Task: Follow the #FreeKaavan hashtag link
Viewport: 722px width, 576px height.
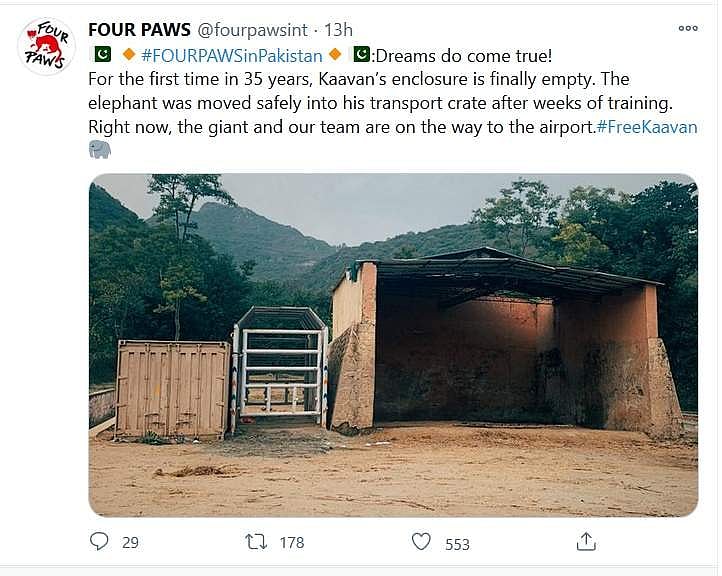Action: click(x=645, y=127)
